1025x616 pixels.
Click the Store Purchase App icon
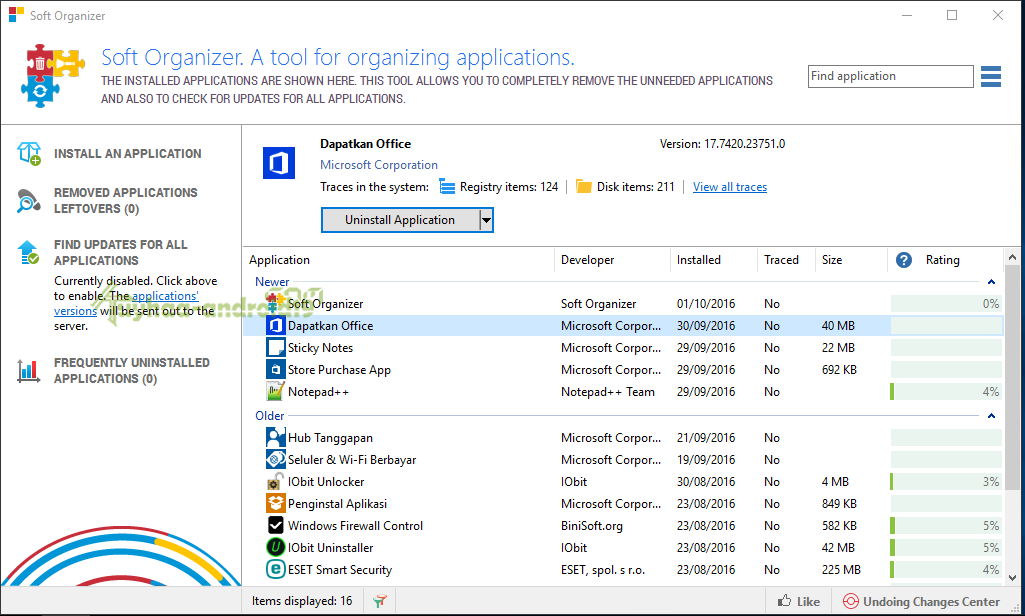coord(275,370)
